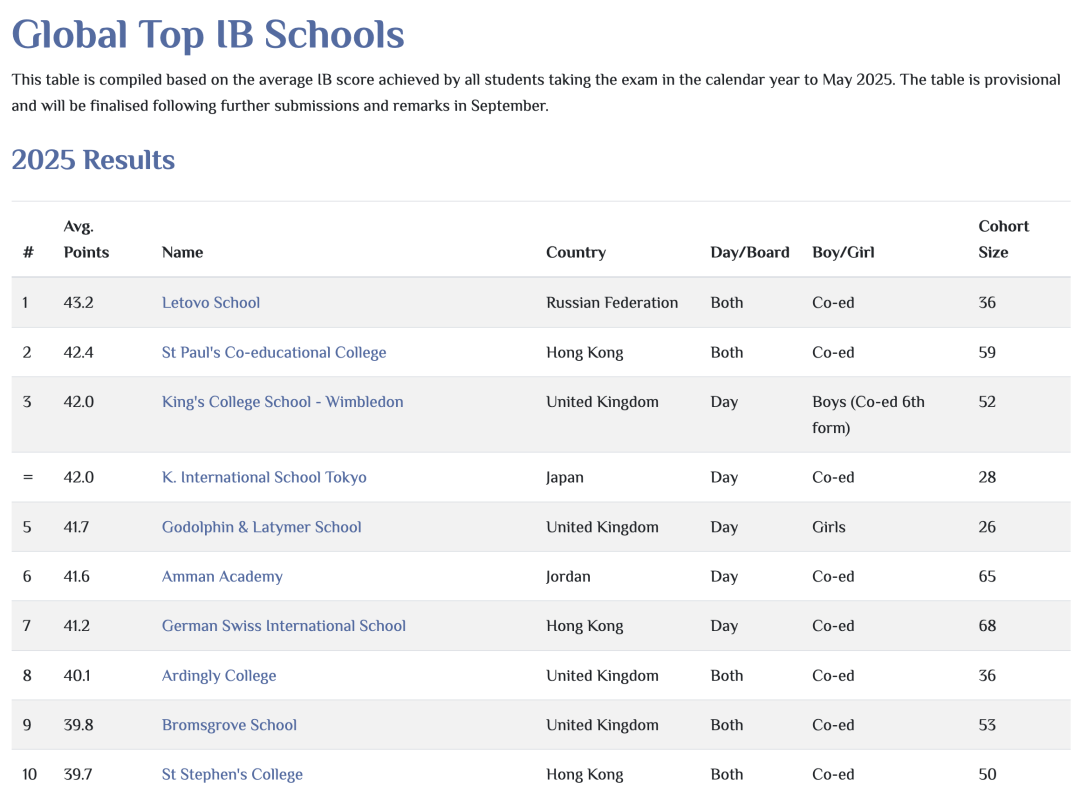
Task: Open the Letovo School link
Action: click(x=210, y=303)
